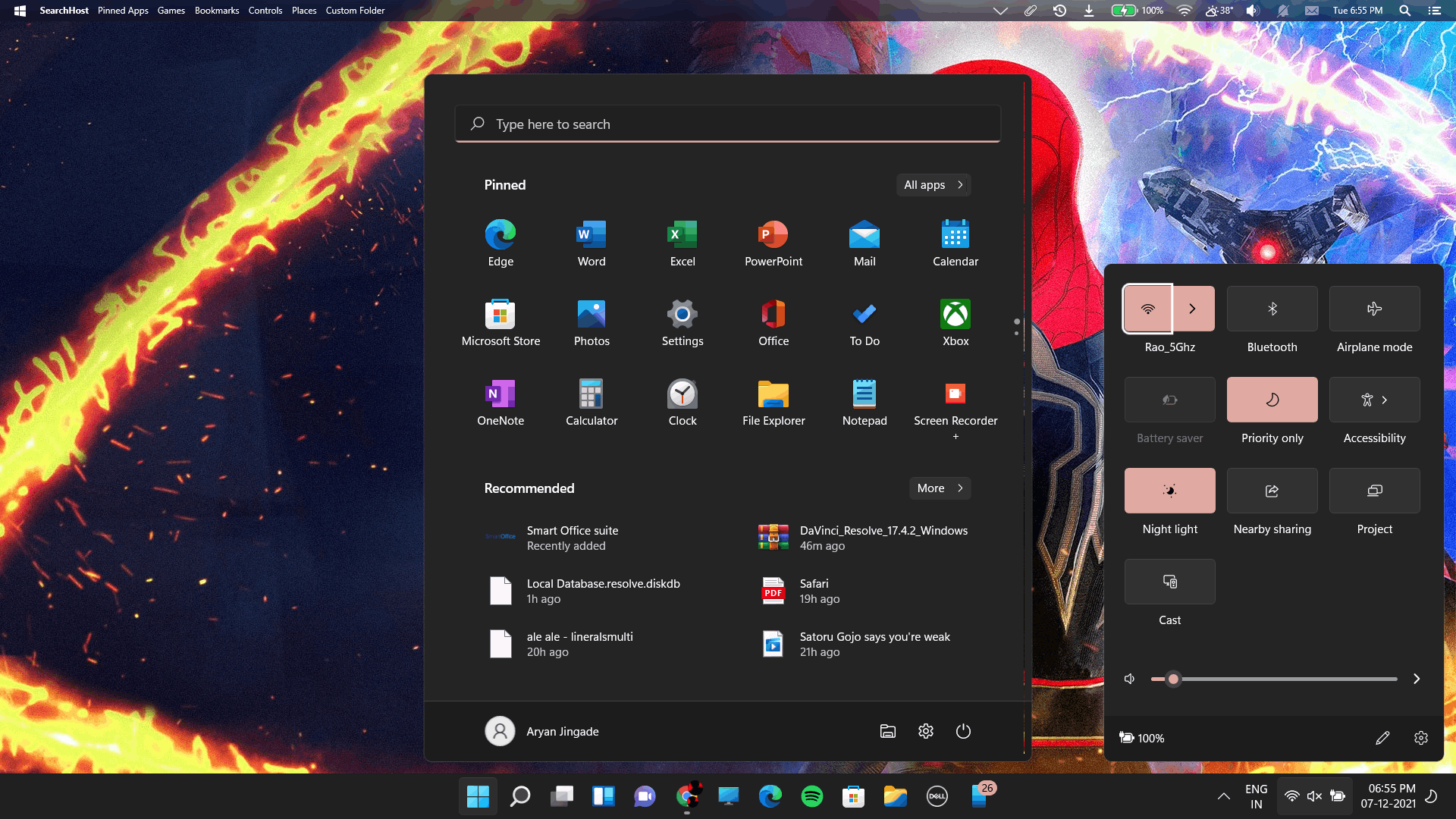Toggle Priority only focus assist
Image resolution: width=1456 pixels, height=819 pixels.
(x=1272, y=400)
